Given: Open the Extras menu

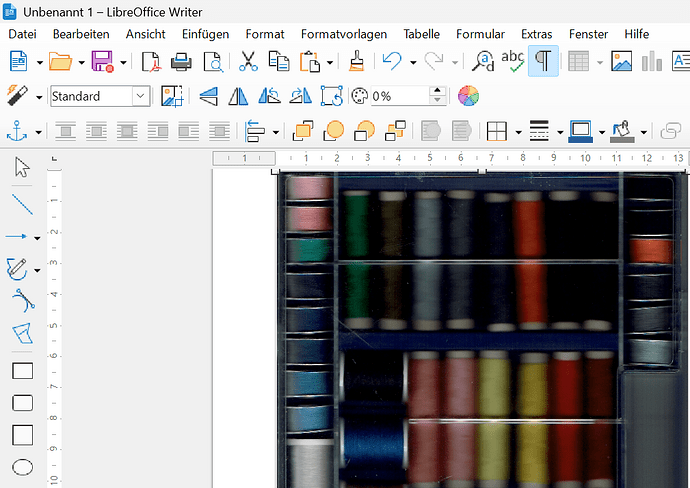Looking at the screenshot, I should 536,34.
